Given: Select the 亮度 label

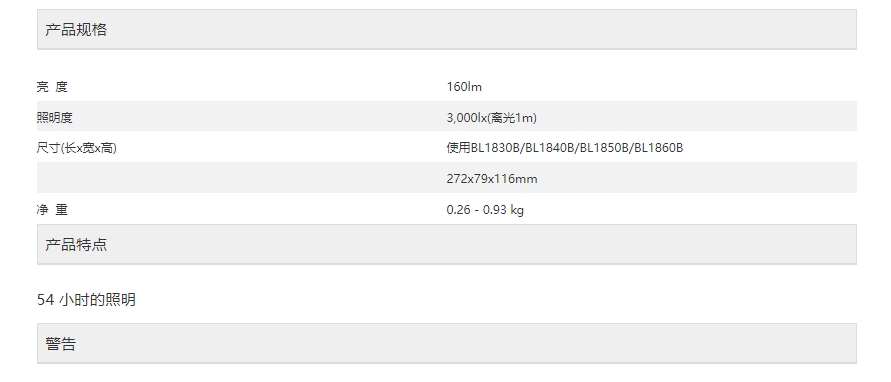Looking at the screenshot, I should coord(52,86).
